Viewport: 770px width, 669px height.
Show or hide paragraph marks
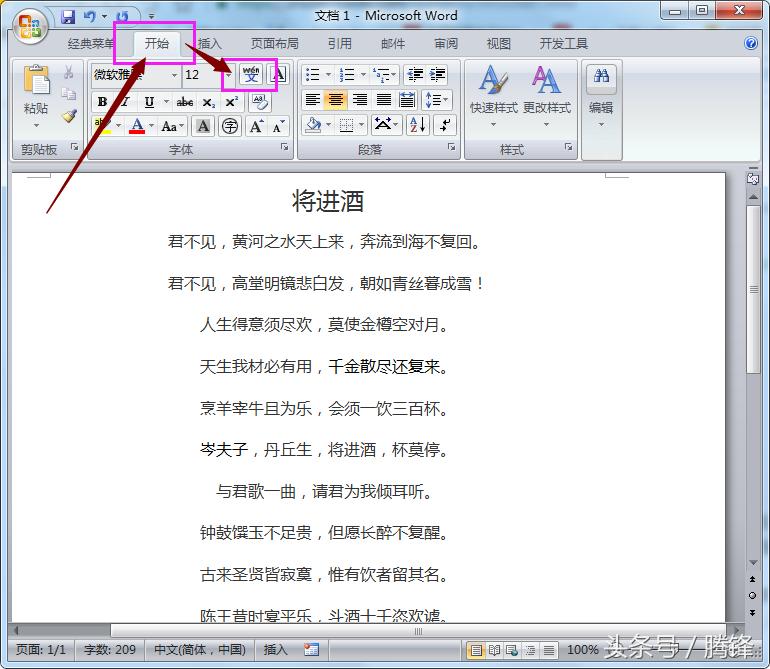point(445,125)
